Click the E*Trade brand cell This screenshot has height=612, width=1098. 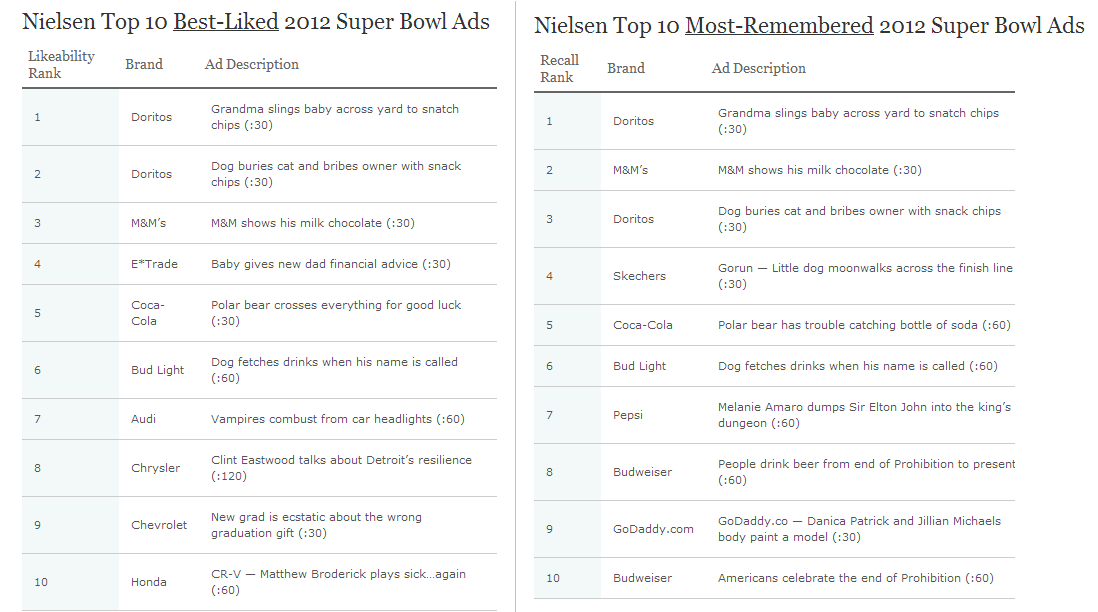tap(154, 264)
